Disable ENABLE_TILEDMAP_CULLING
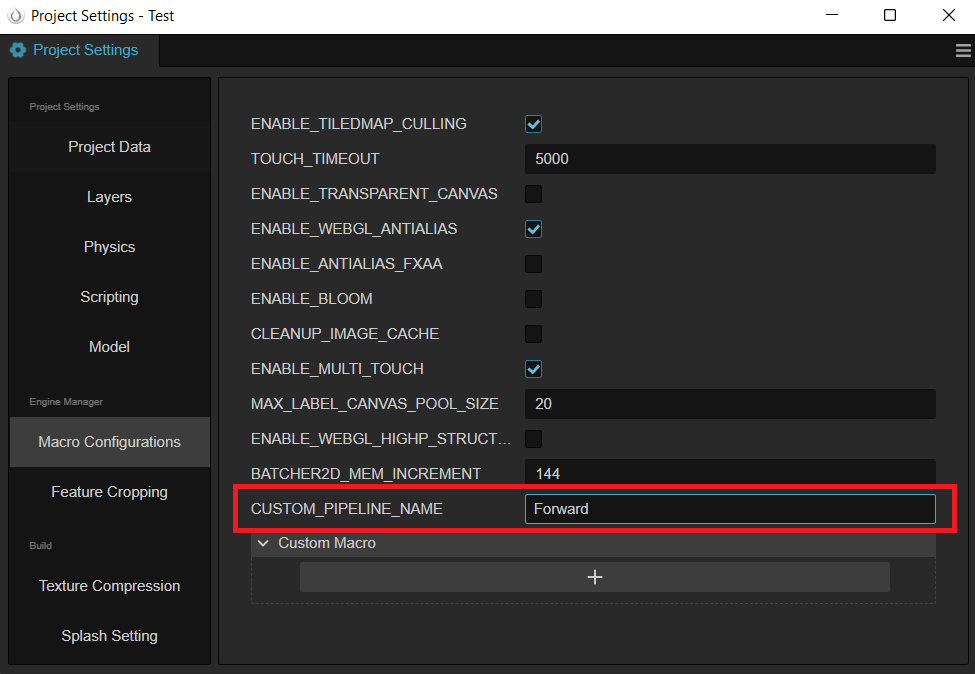The height and width of the screenshot is (674, 975). pyautogui.click(x=533, y=123)
